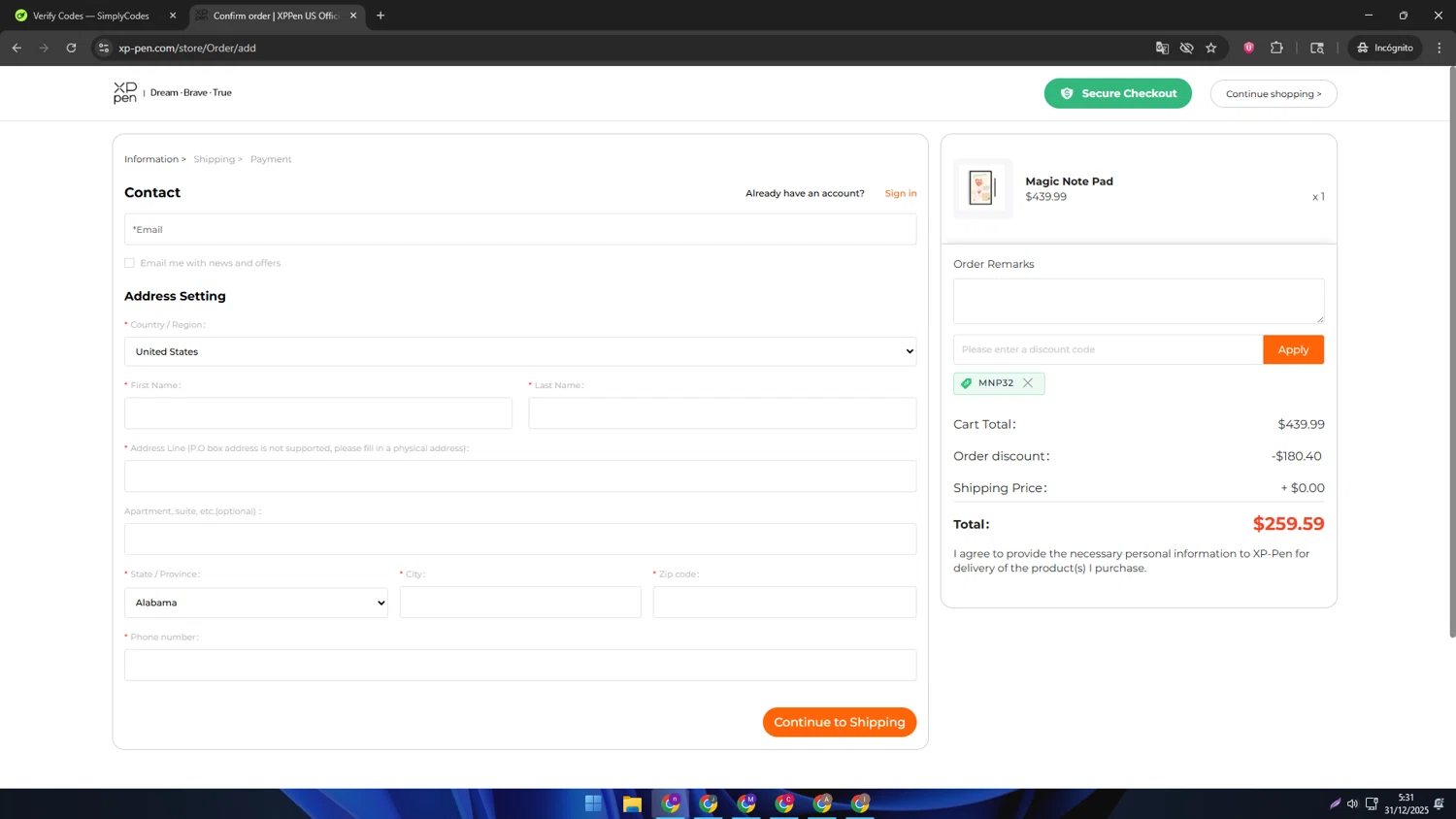
Task: Focus the Address Line field
Action: click(520, 476)
